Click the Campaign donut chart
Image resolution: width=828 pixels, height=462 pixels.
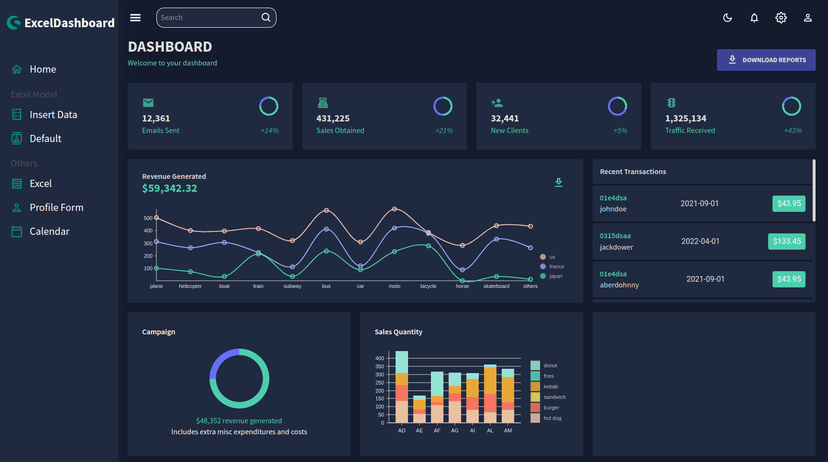239,378
